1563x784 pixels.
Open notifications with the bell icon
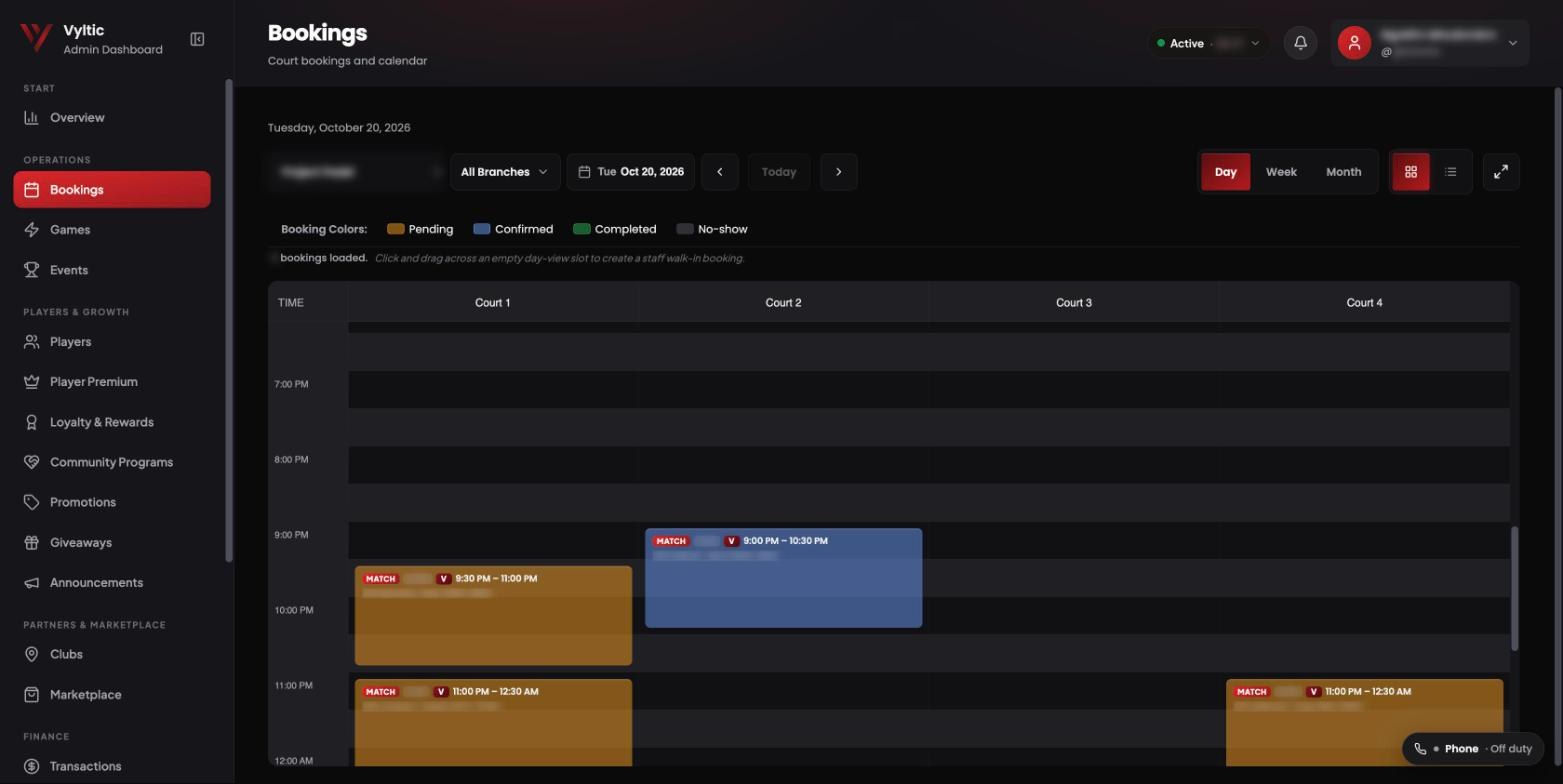click(1300, 43)
